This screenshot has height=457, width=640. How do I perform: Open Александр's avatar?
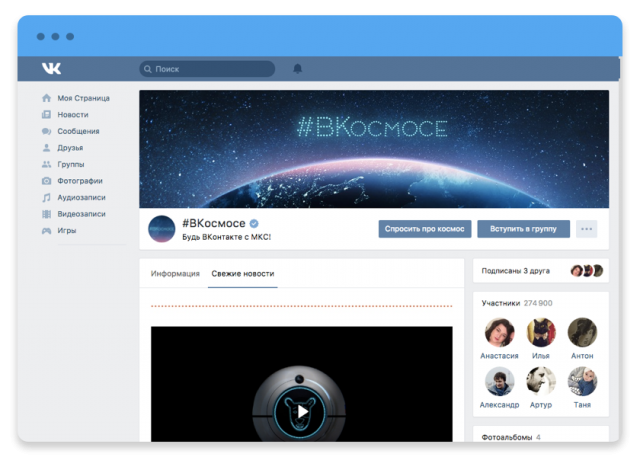[499, 381]
